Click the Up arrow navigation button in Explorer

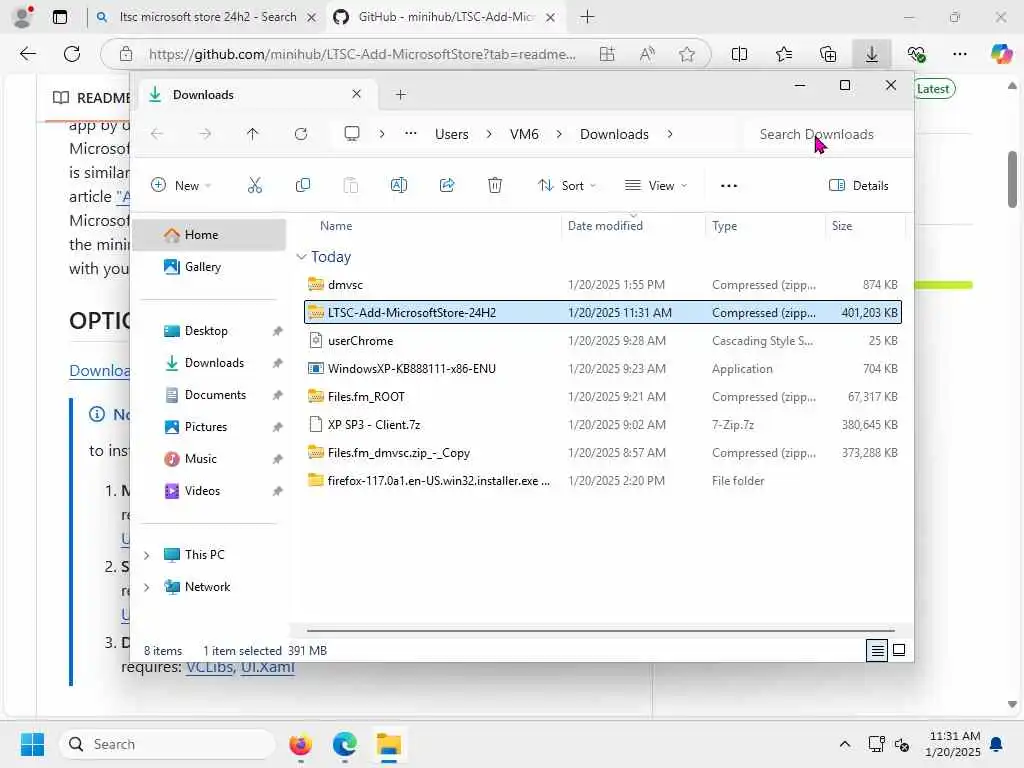click(252, 134)
